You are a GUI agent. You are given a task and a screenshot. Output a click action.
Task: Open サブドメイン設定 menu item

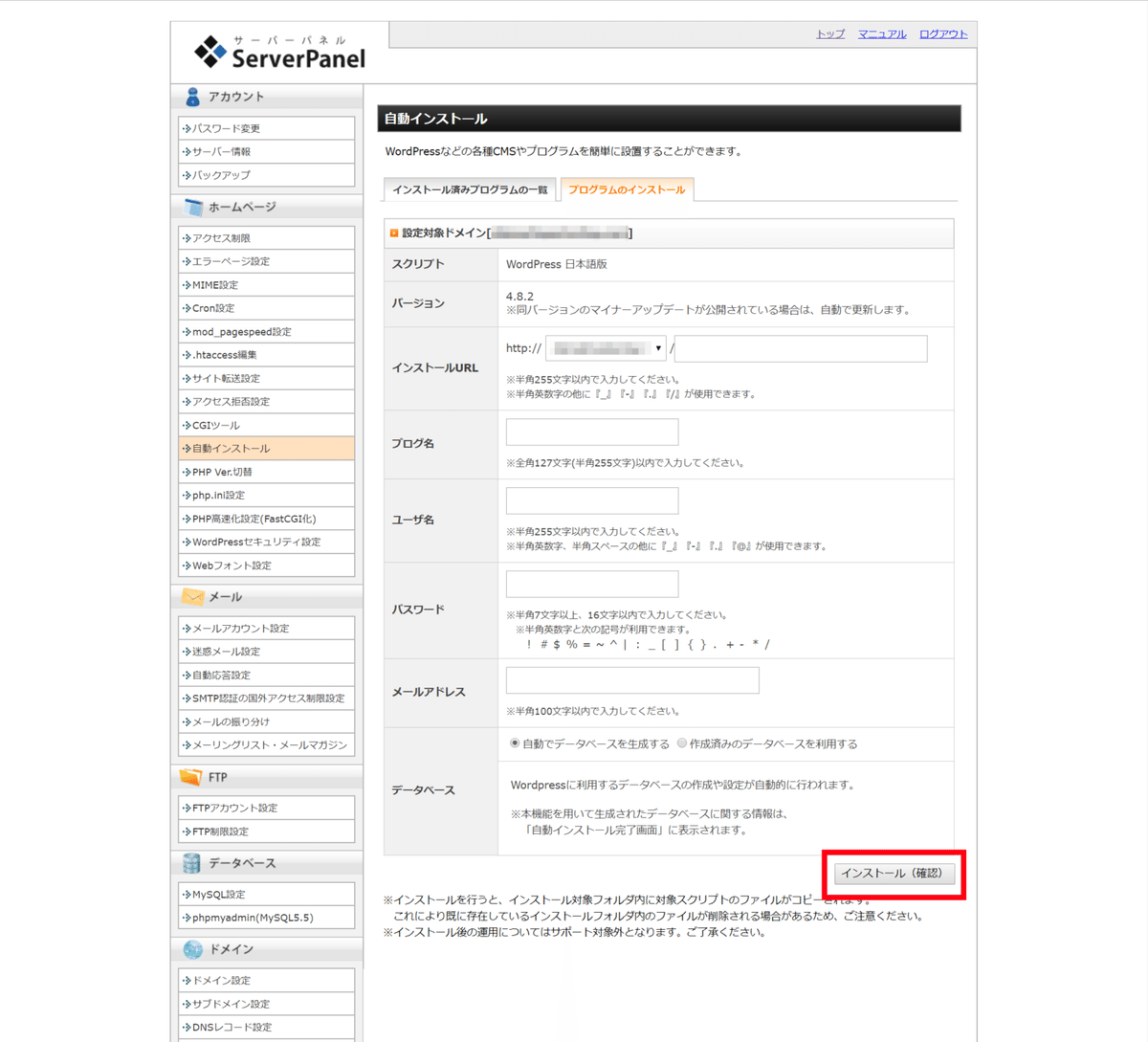point(266,1004)
